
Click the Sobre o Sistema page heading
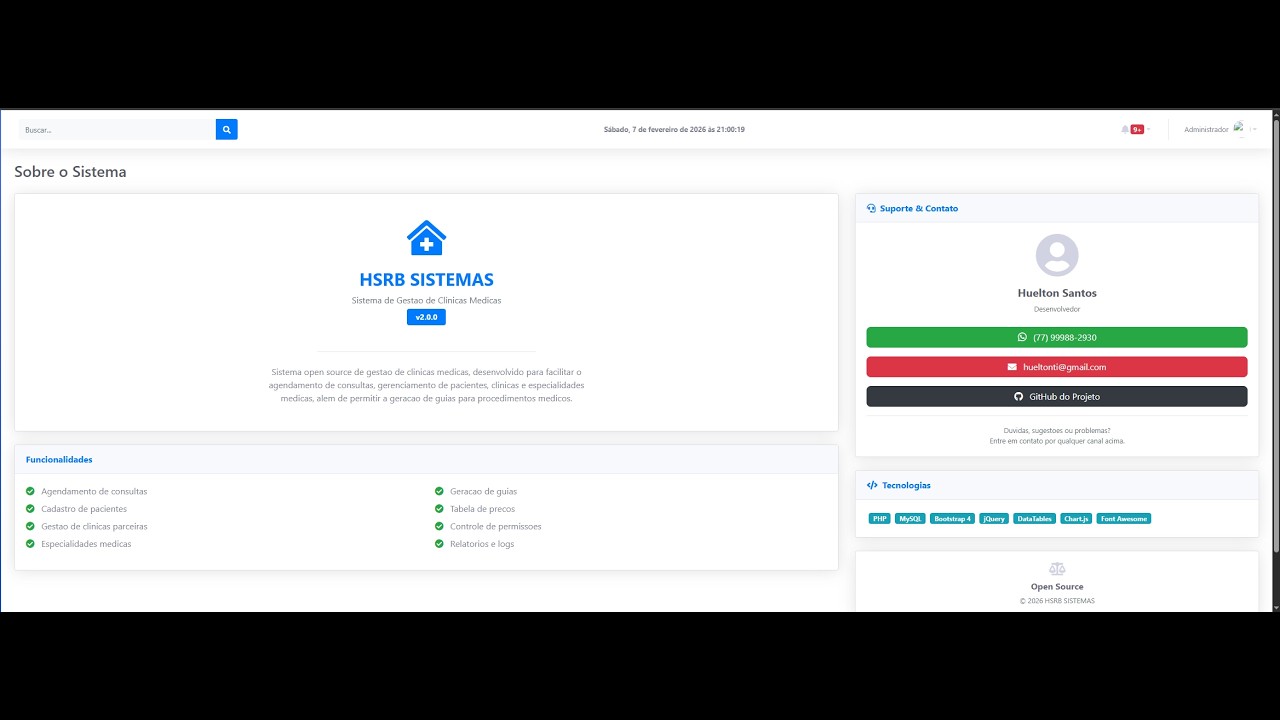point(70,172)
